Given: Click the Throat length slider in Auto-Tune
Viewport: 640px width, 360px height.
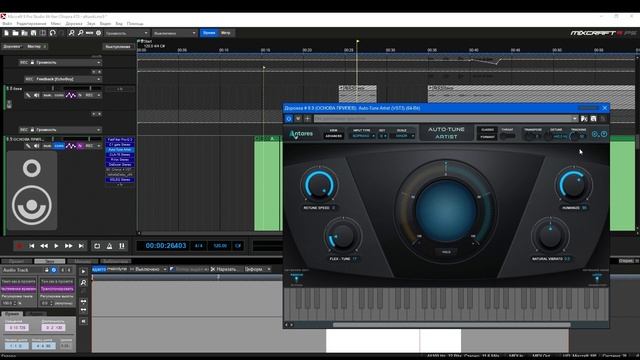Looking at the screenshot, I should (507, 136).
